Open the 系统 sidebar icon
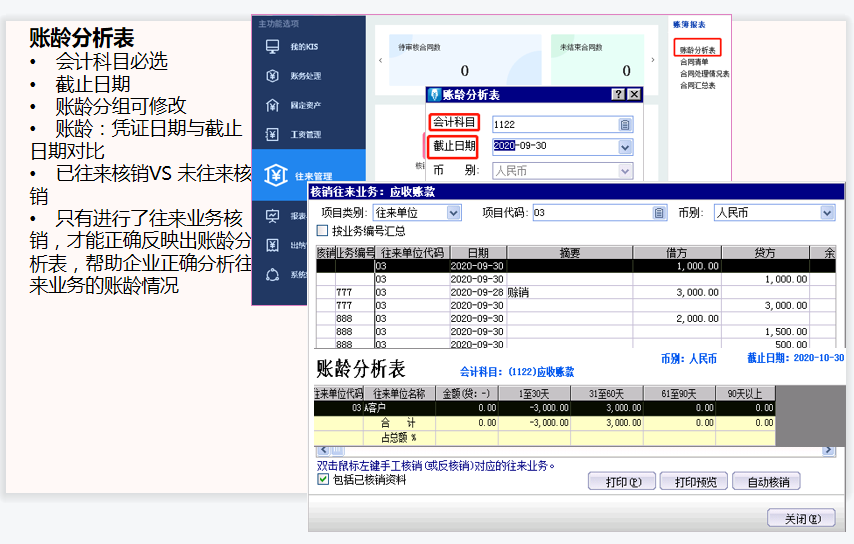The image size is (854, 544). pyautogui.click(x=272, y=275)
